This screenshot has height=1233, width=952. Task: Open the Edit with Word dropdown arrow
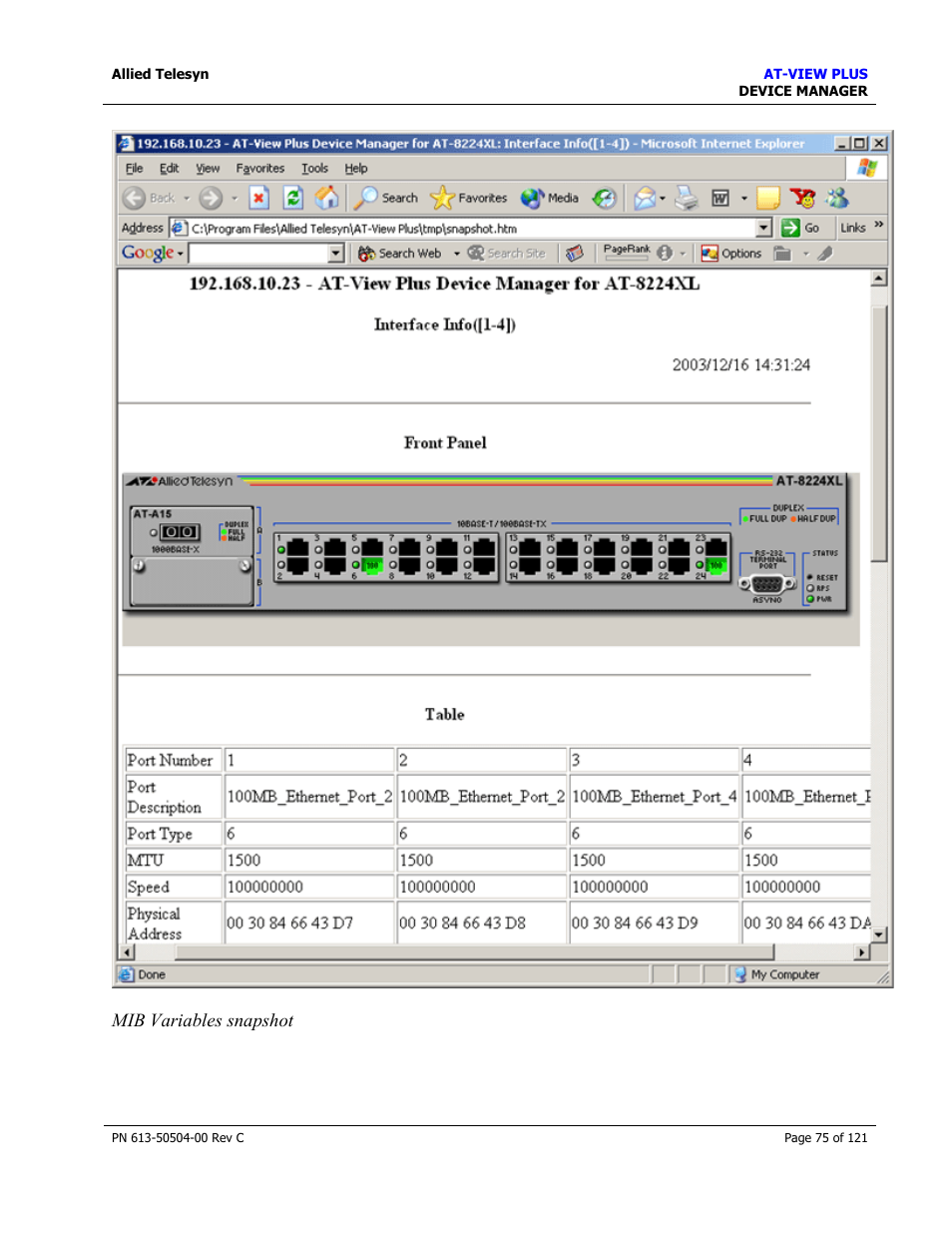744,198
